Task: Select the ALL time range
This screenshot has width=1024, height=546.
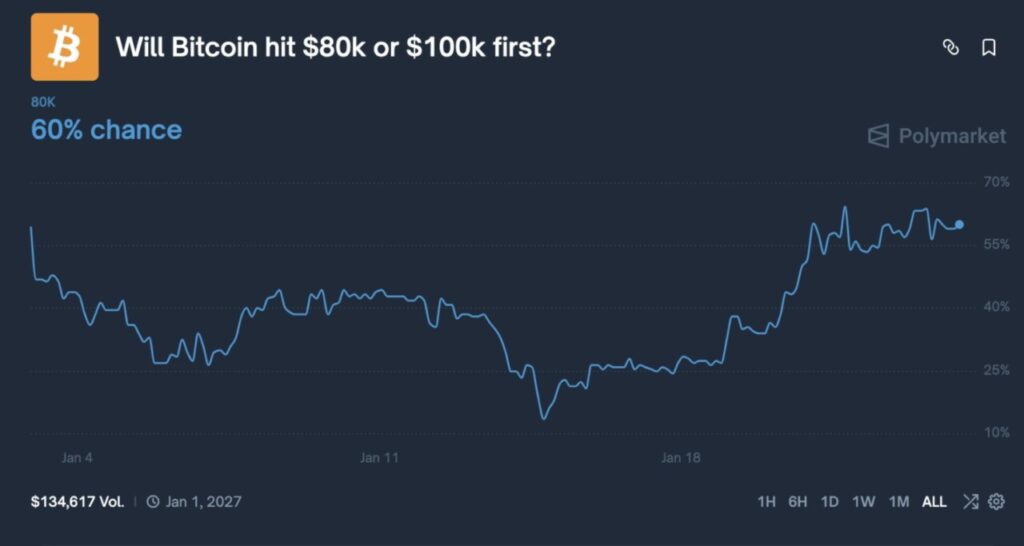Action: pyautogui.click(x=934, y=501)
